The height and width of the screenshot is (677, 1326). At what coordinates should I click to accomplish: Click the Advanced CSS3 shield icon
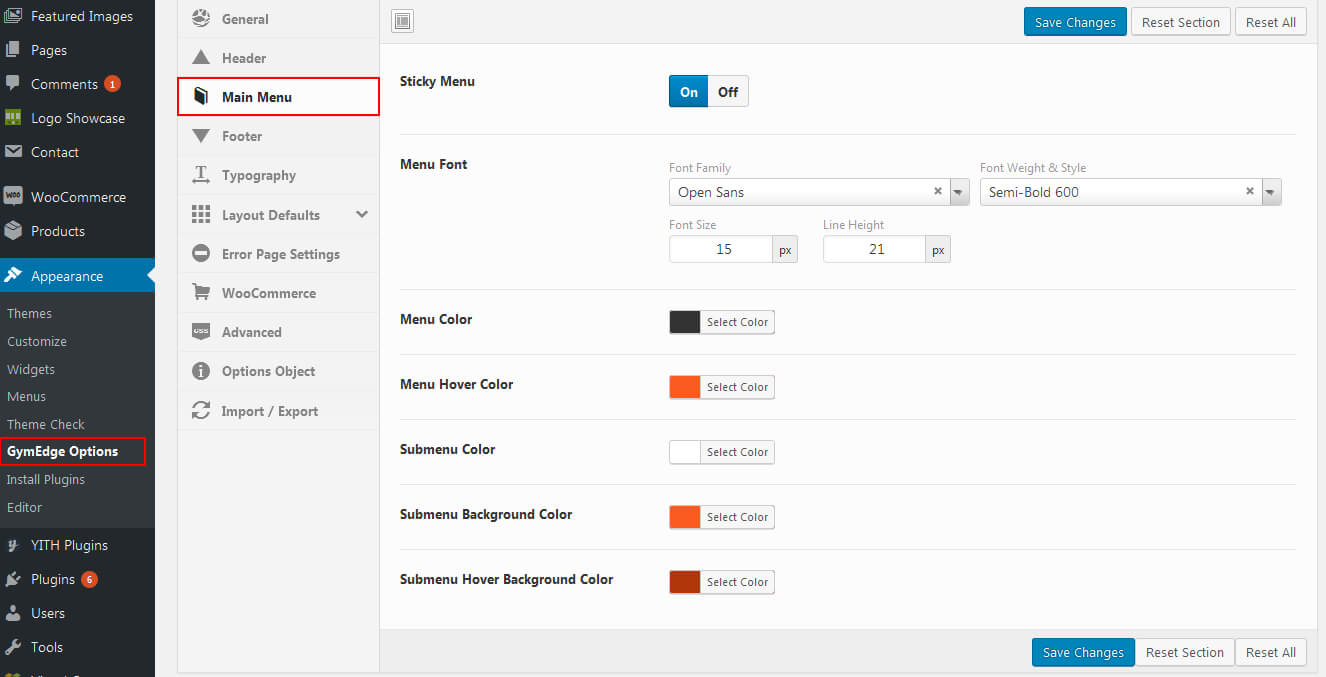pyautogui.click(x=201, y=332)
